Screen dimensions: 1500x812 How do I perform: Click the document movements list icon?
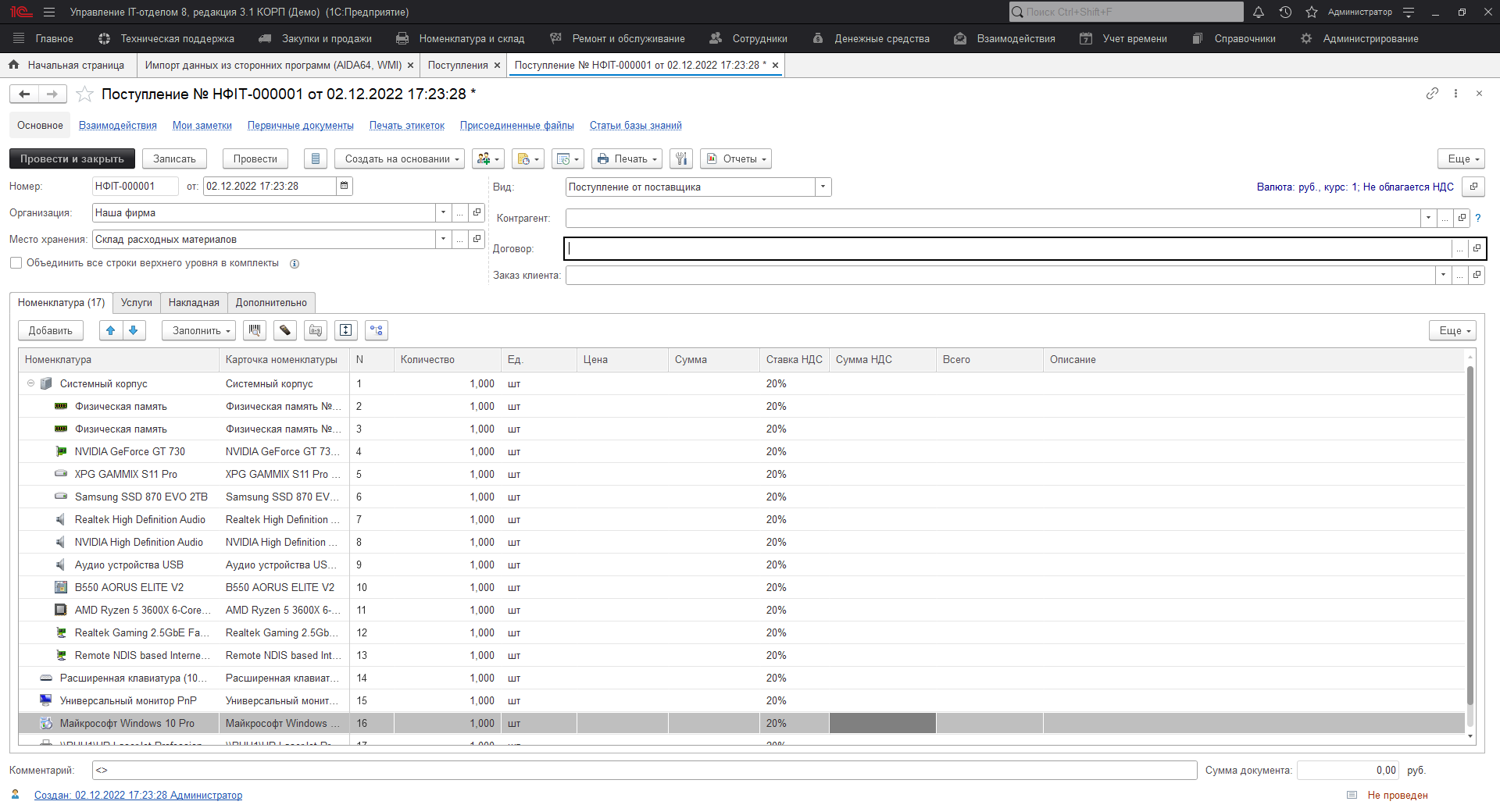[315, 159]
